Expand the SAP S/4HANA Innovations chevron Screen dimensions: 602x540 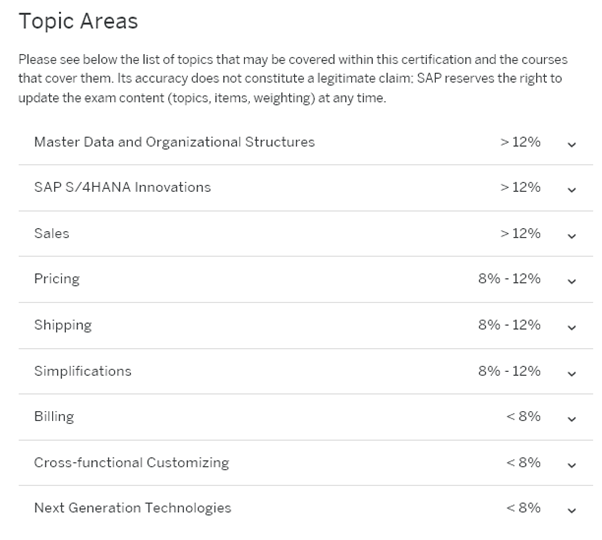pos(572,190)
